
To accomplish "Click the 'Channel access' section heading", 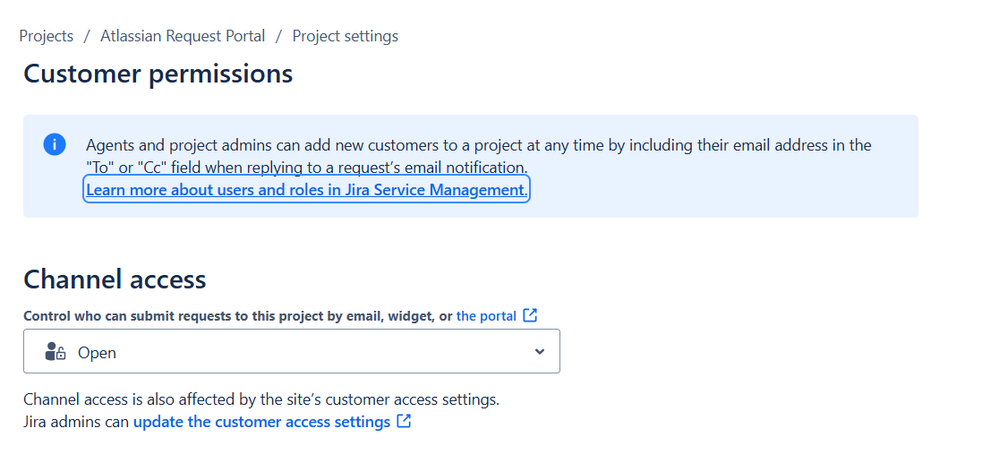I will tap(115, 279).
